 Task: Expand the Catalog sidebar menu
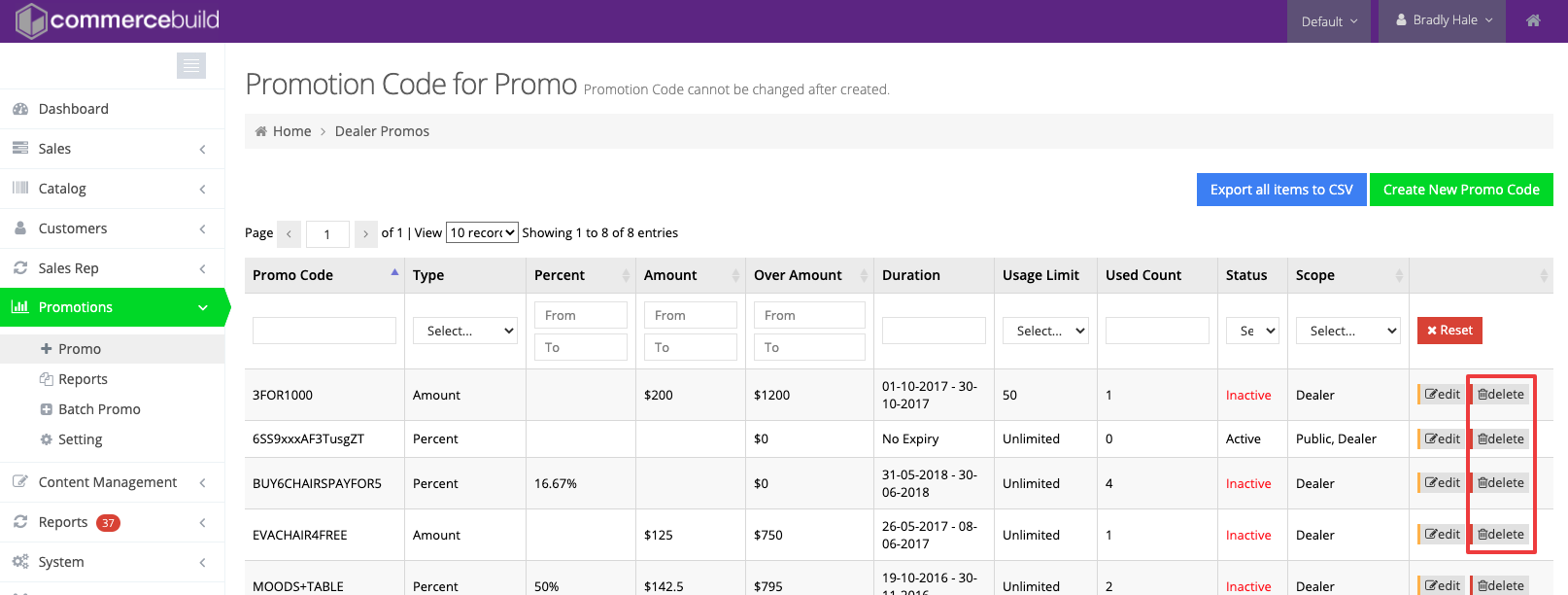(x=112, y=189)
